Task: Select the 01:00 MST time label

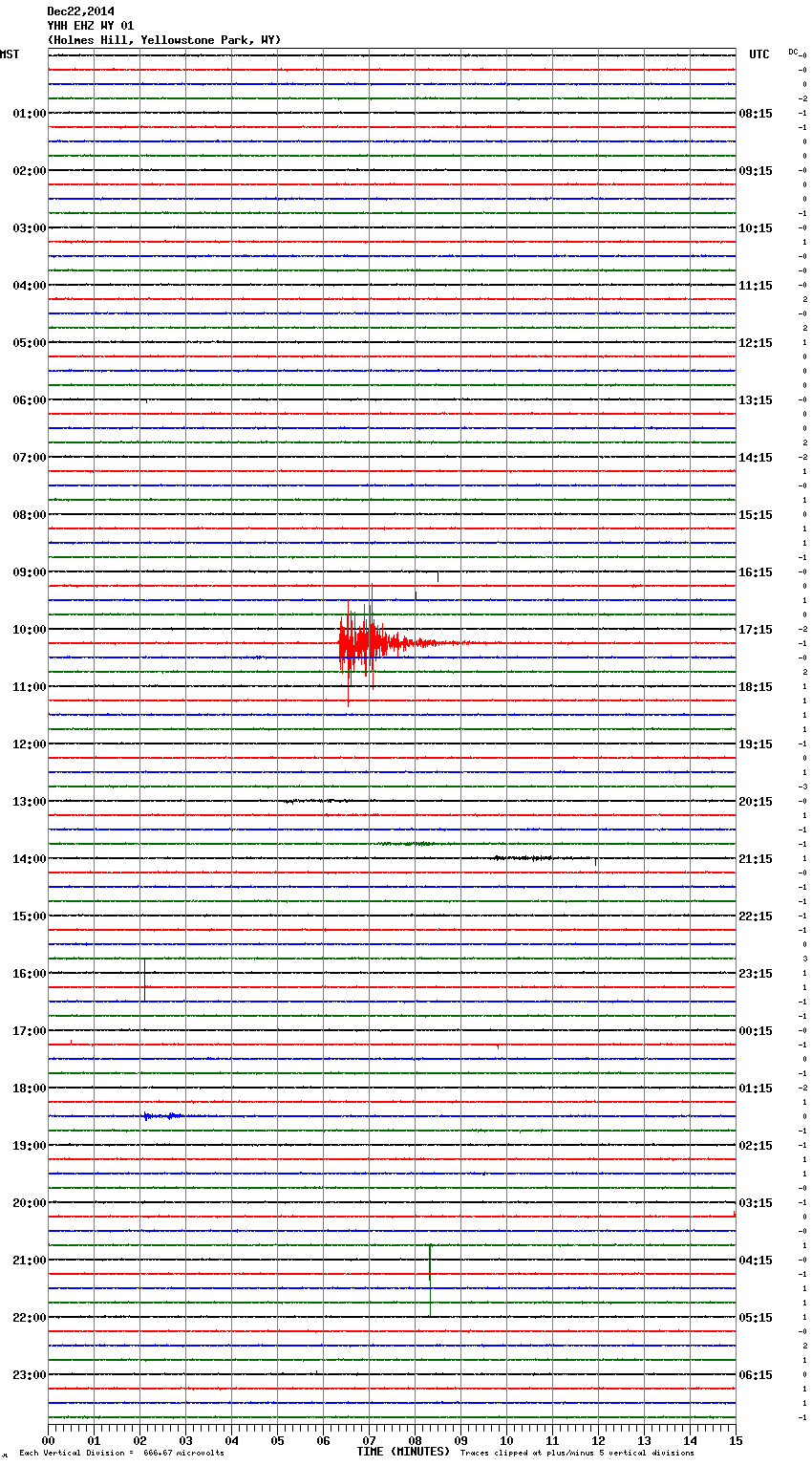Action: pyautogui.click(x=30, y=114)
